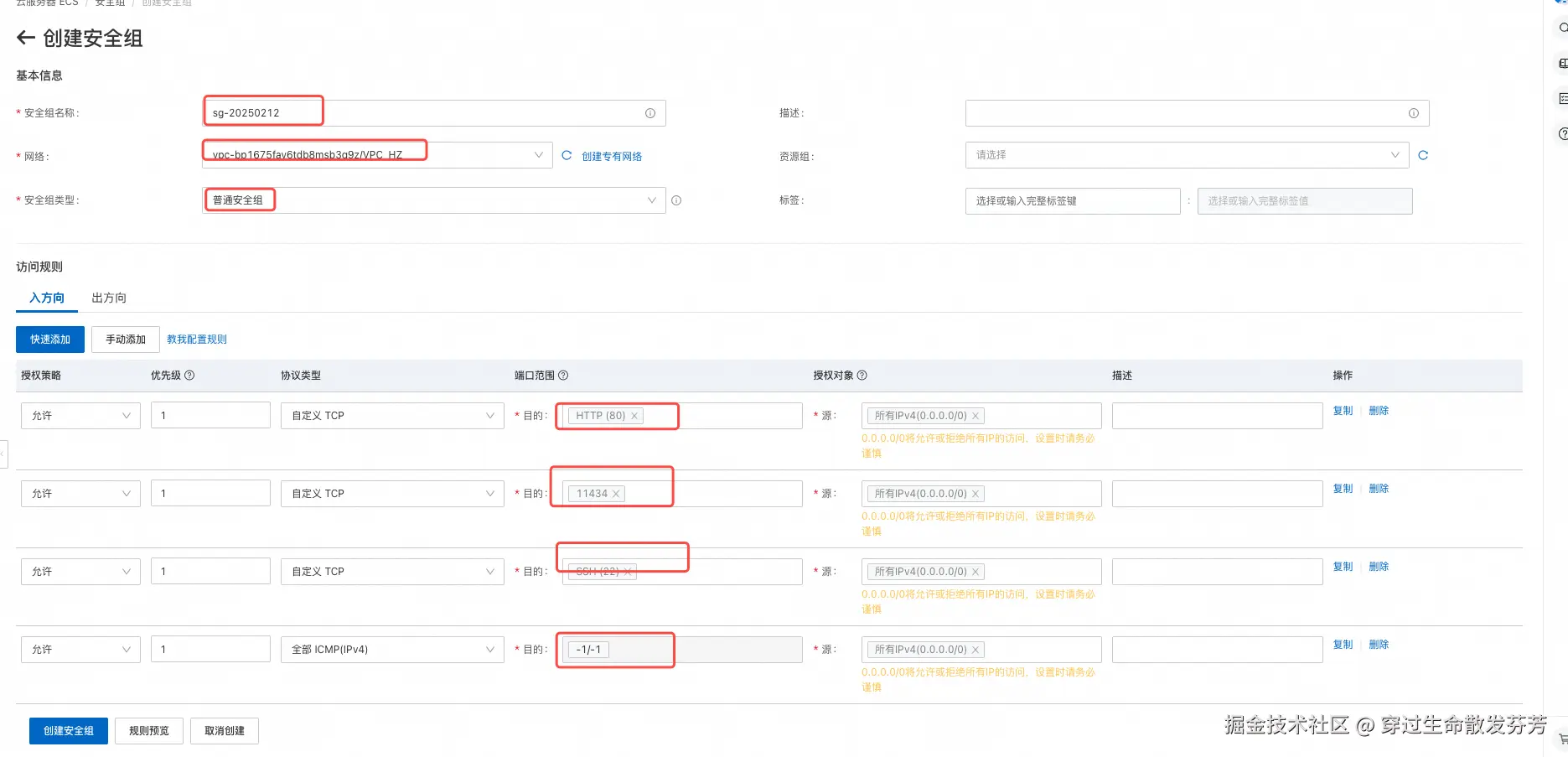Focus the 描述 field in 基本信息
1568x757 pixels.
click(x=1197, y=113)
